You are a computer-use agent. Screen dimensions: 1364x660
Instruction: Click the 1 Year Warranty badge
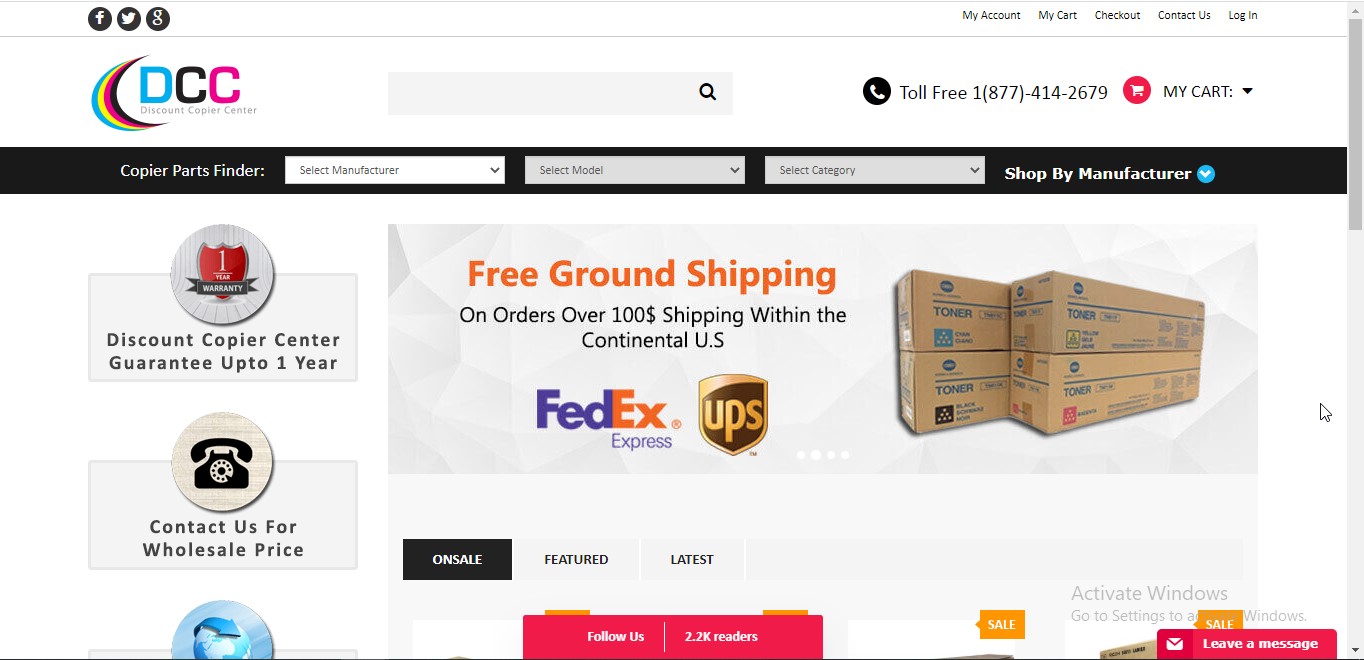pyautogui.click(x=222, y=274)
